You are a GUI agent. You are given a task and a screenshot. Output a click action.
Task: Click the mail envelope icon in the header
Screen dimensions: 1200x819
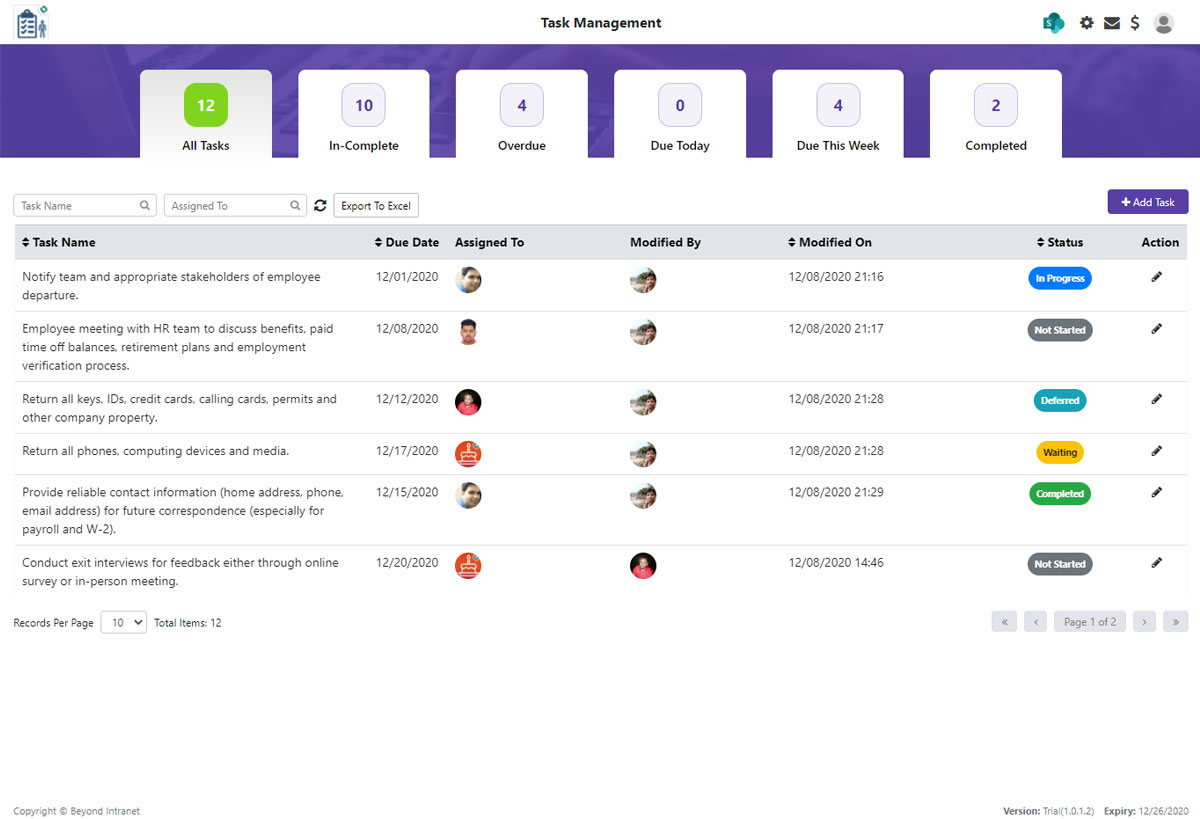[1111, 22]
